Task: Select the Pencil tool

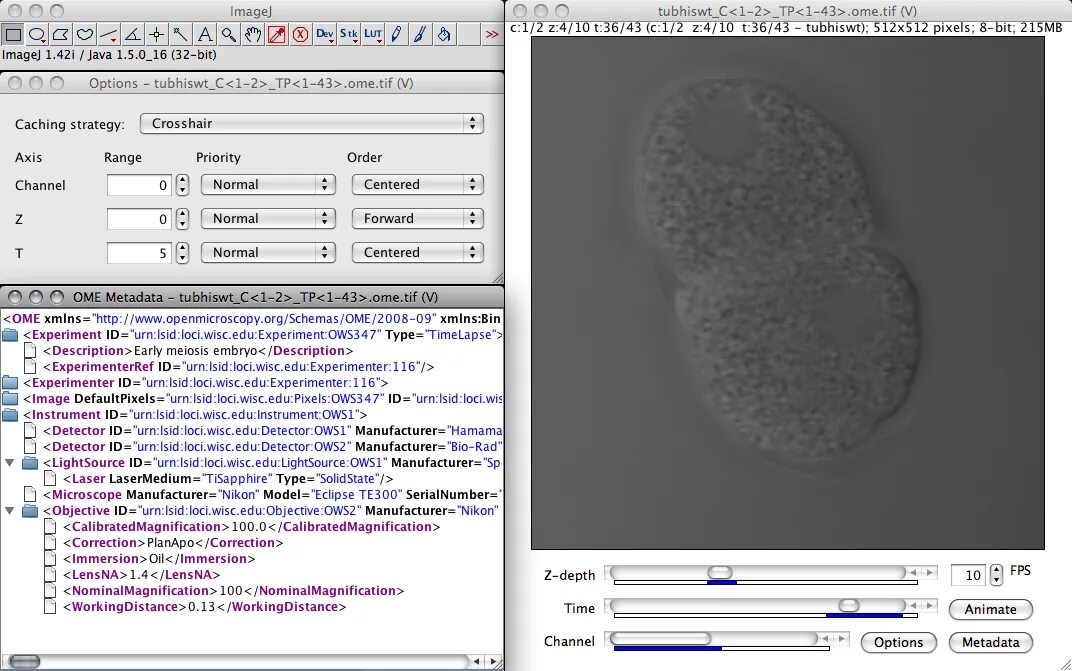Action: [x=397, y=34]
